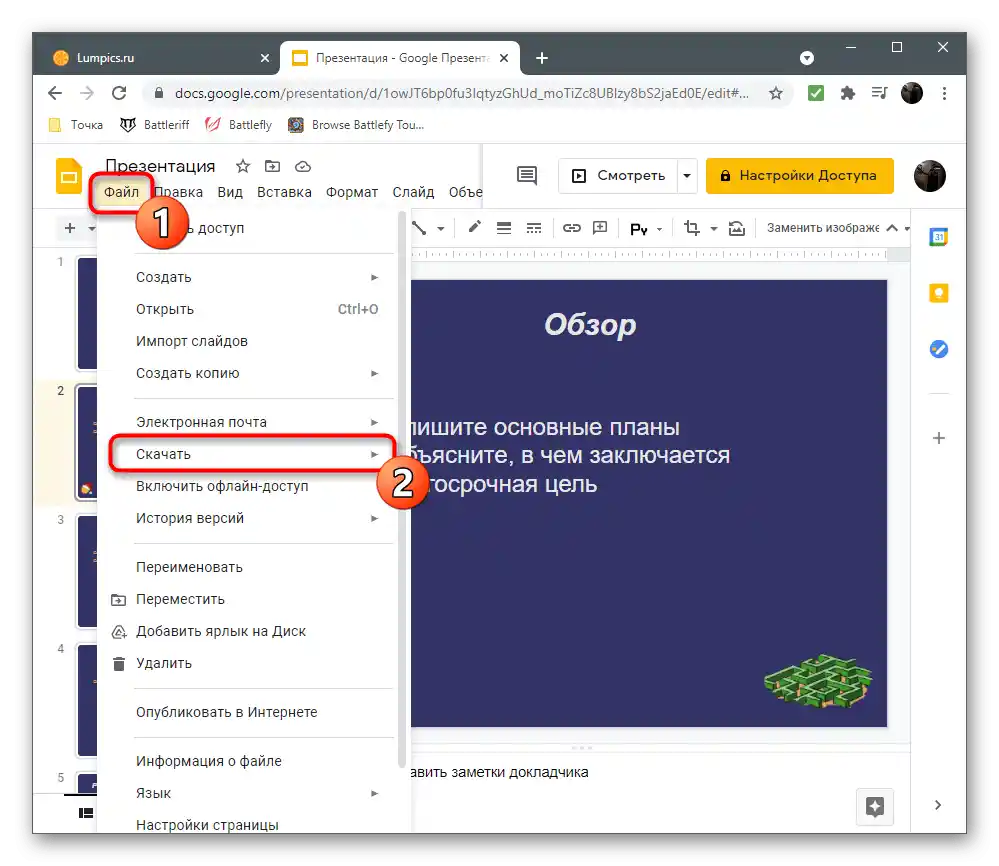Open Google Calendar side panel icon

coord(938,237)
